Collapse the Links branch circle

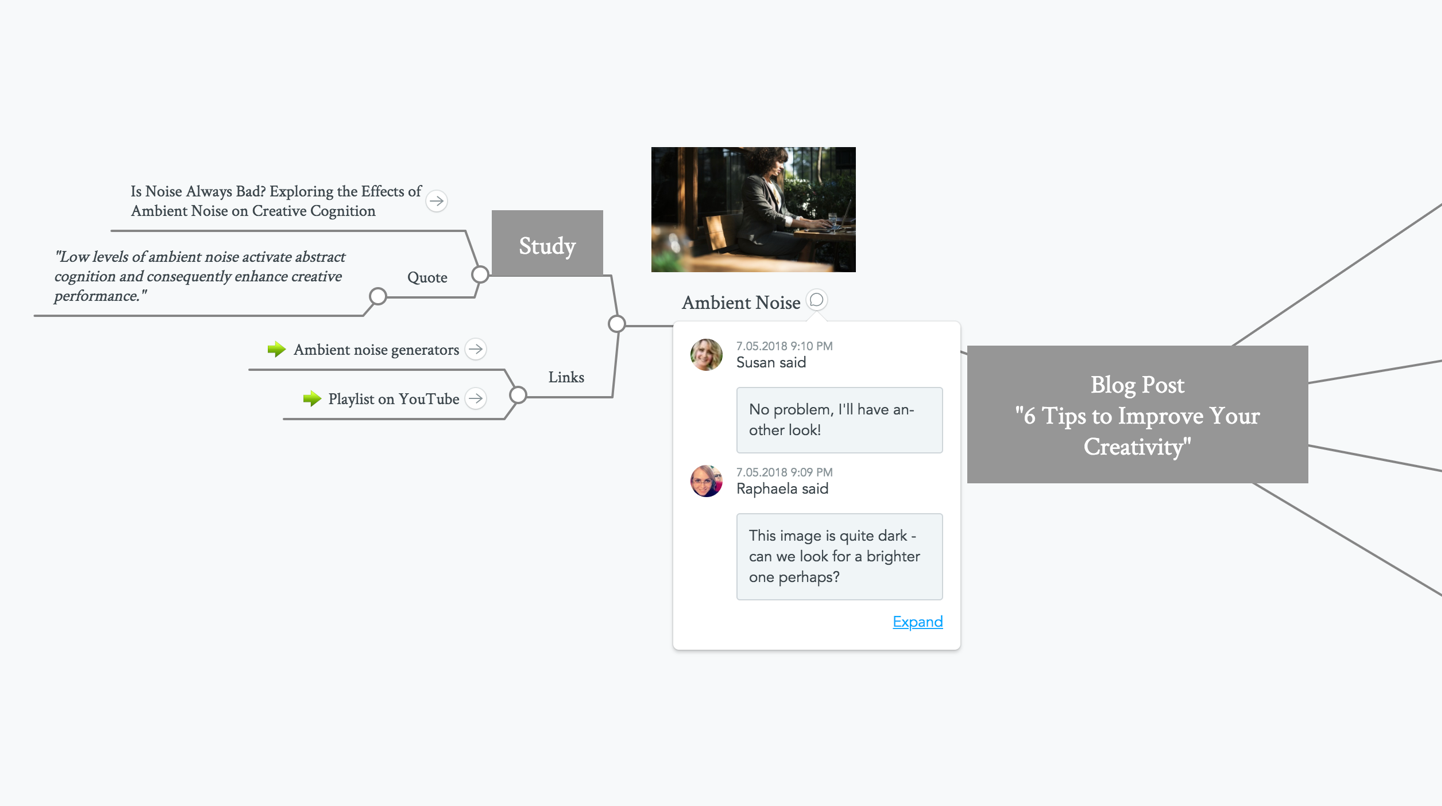click(518, 395)
